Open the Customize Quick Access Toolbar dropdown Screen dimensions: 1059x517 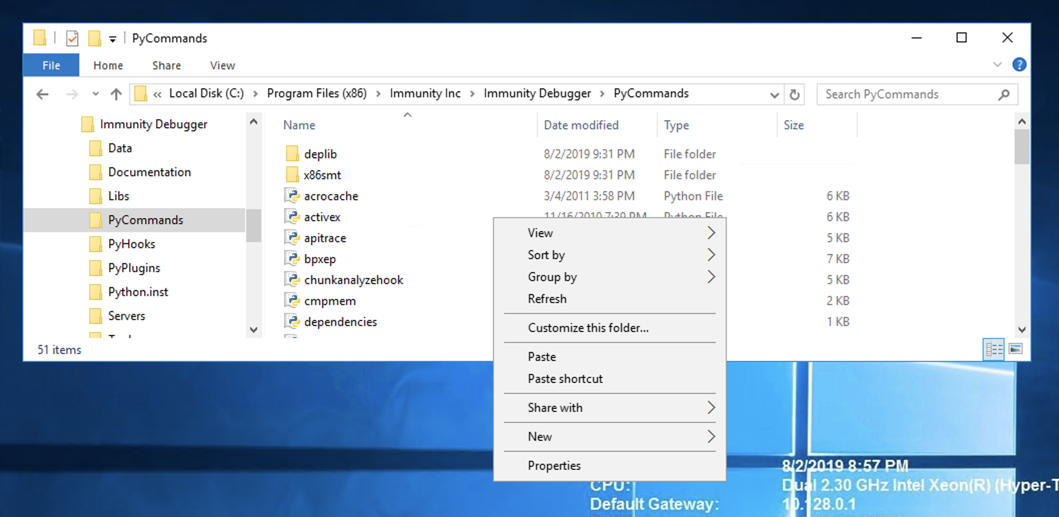pos(113,39)
